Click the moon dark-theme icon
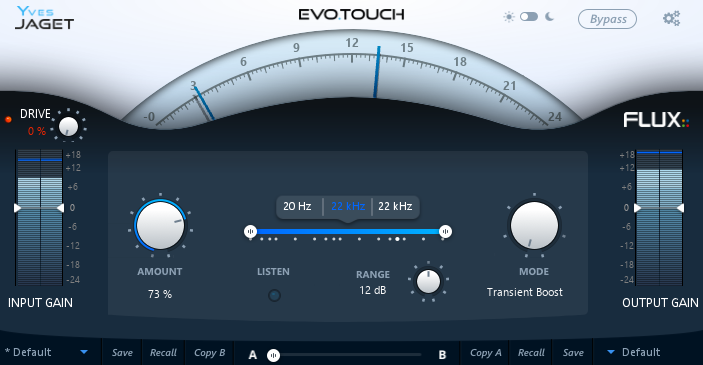Image resolution: width=703 pixels, height=365 pixels. (549, 17)
